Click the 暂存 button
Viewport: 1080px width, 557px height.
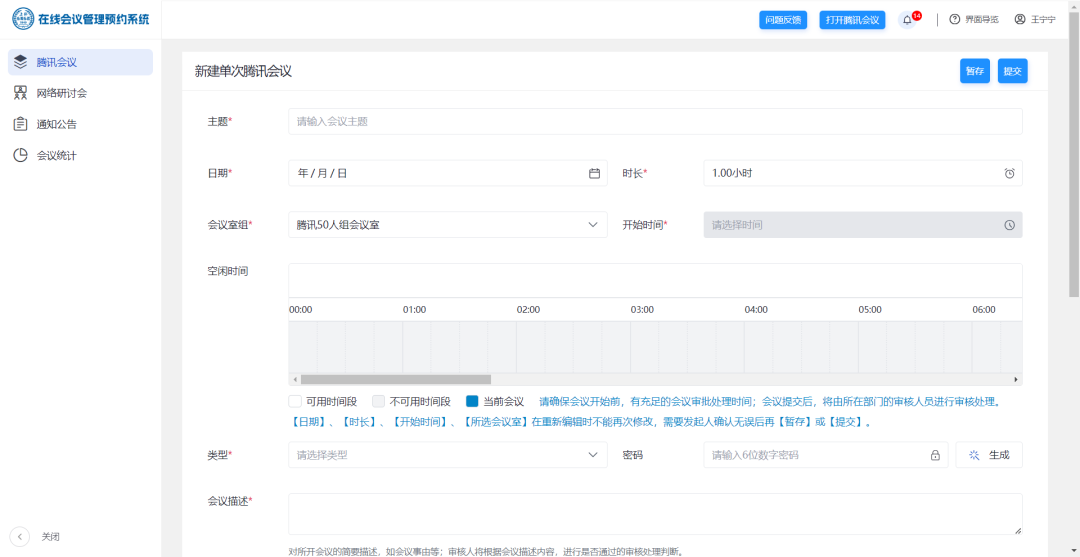(x=975, y=71)
